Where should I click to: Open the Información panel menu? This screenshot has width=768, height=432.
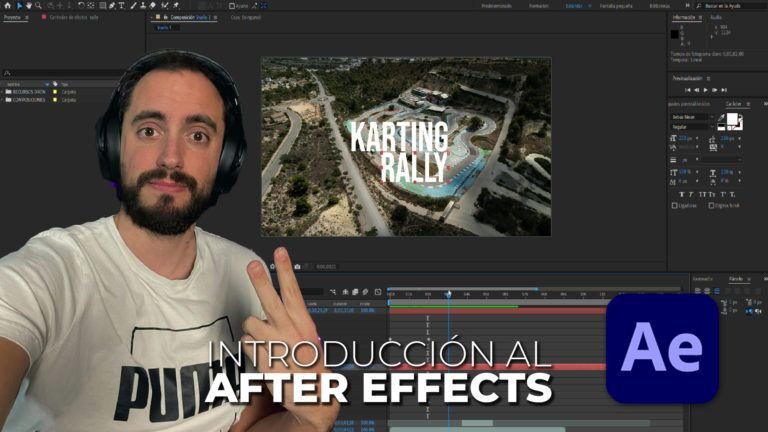pyautogui.click(x=700, y=18)
